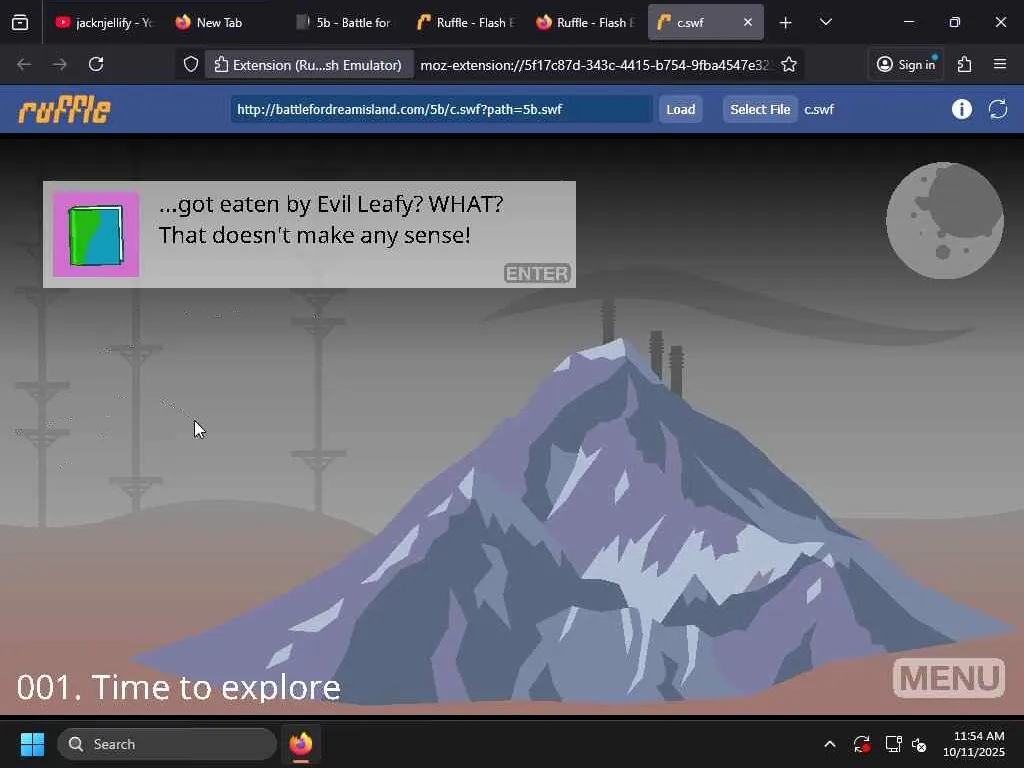
Task: Click the moon in the game sky
Action: tap(944, 220)
